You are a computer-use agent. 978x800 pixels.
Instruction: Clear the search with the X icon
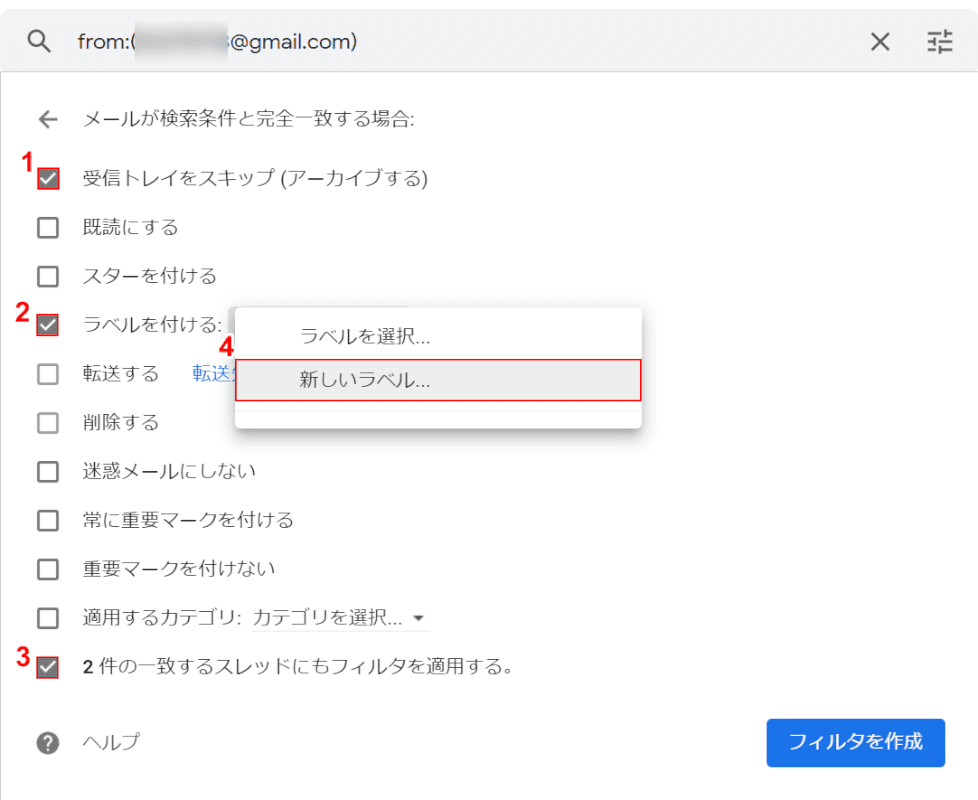pyautogui.click(x=880, y=42)
